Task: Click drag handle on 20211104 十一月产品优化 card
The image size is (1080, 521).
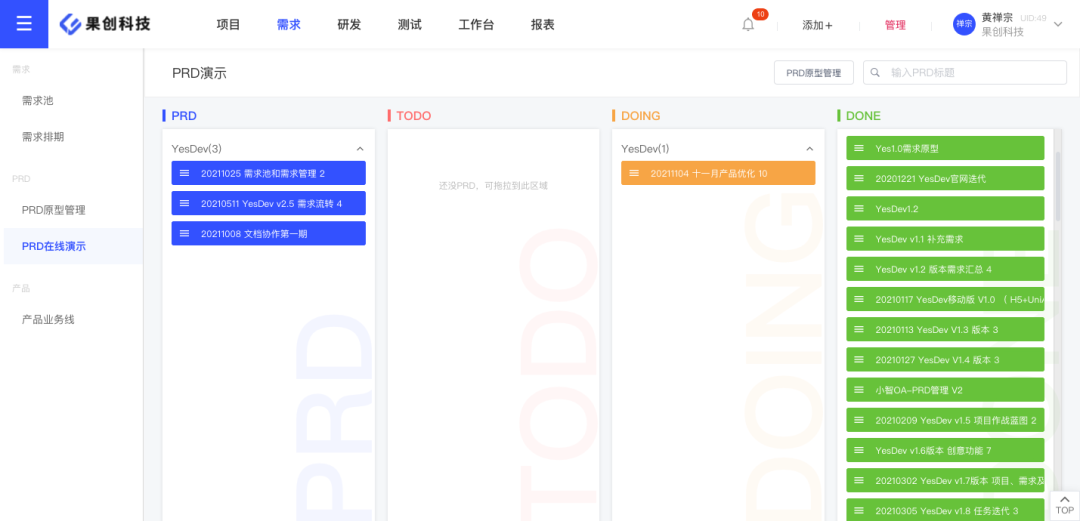Action: pyautogui.click(x=634, y=173)
